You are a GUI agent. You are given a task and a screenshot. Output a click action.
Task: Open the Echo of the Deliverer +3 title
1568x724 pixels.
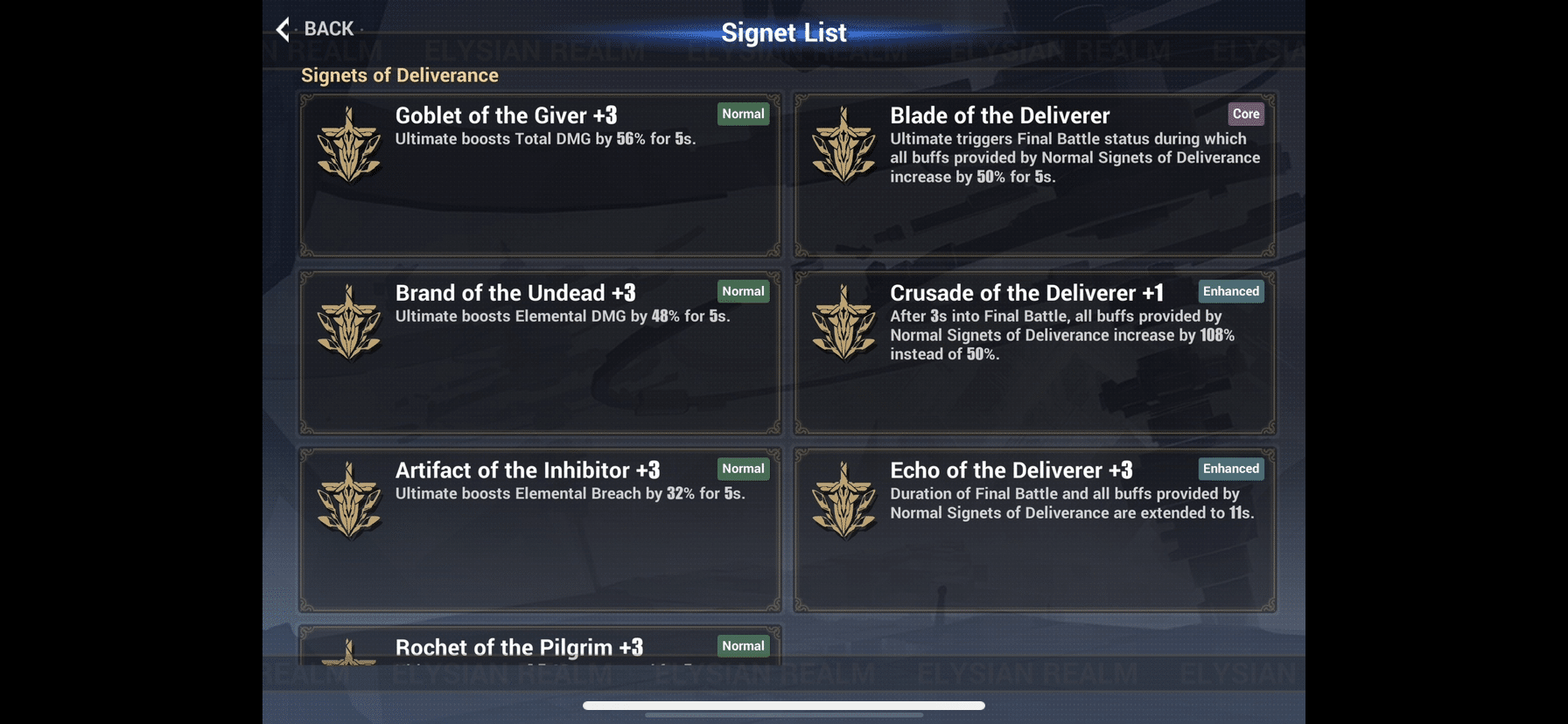click(1011, 470)
